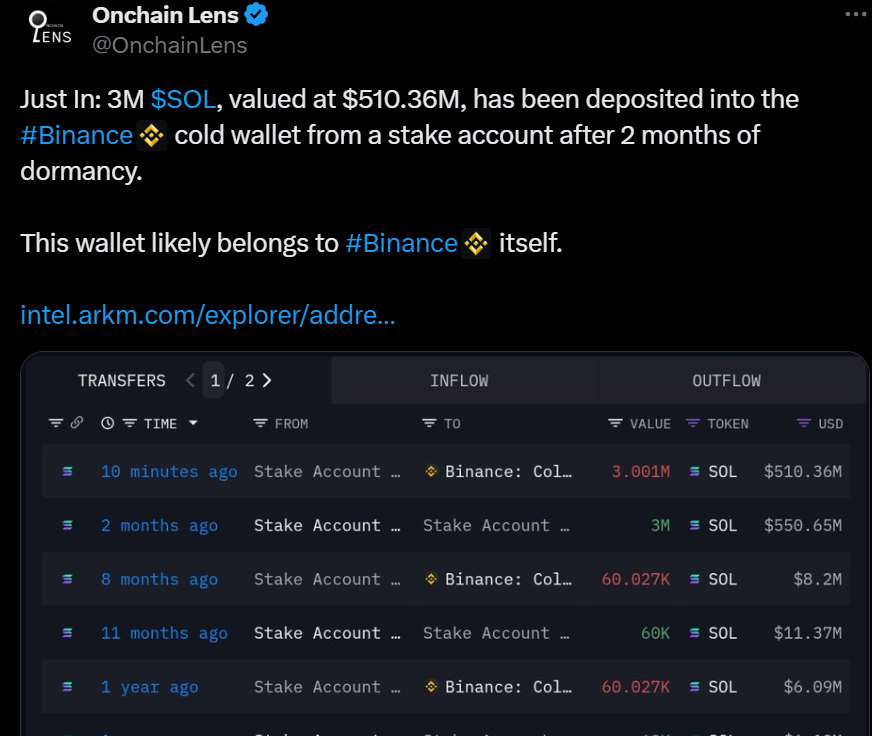Open the intel.arkm.com explorer link
Viewport: 872px width, 736px height.
207,315
